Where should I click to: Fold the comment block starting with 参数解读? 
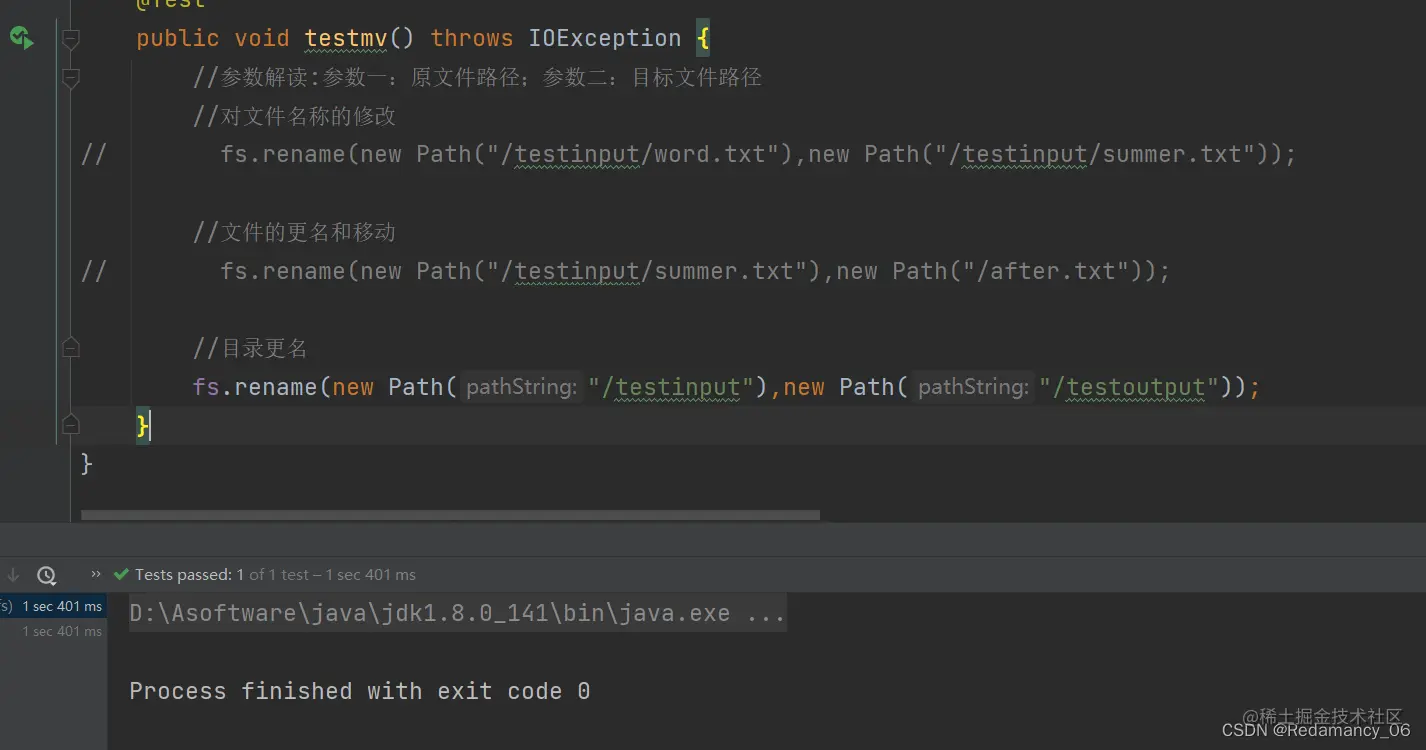70,78
